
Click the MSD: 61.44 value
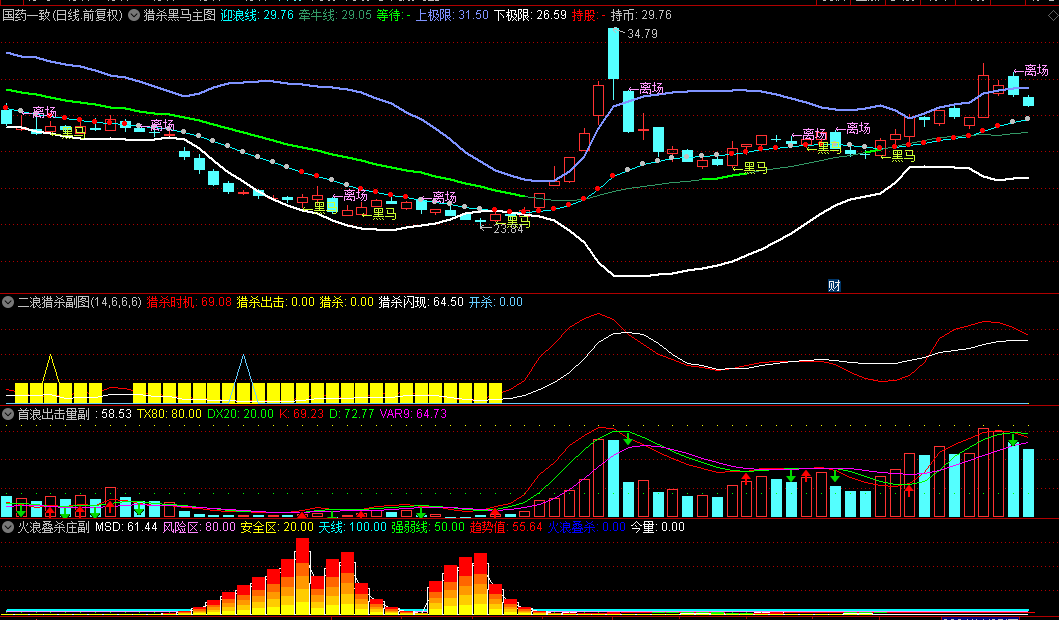[x=126, y=527]
